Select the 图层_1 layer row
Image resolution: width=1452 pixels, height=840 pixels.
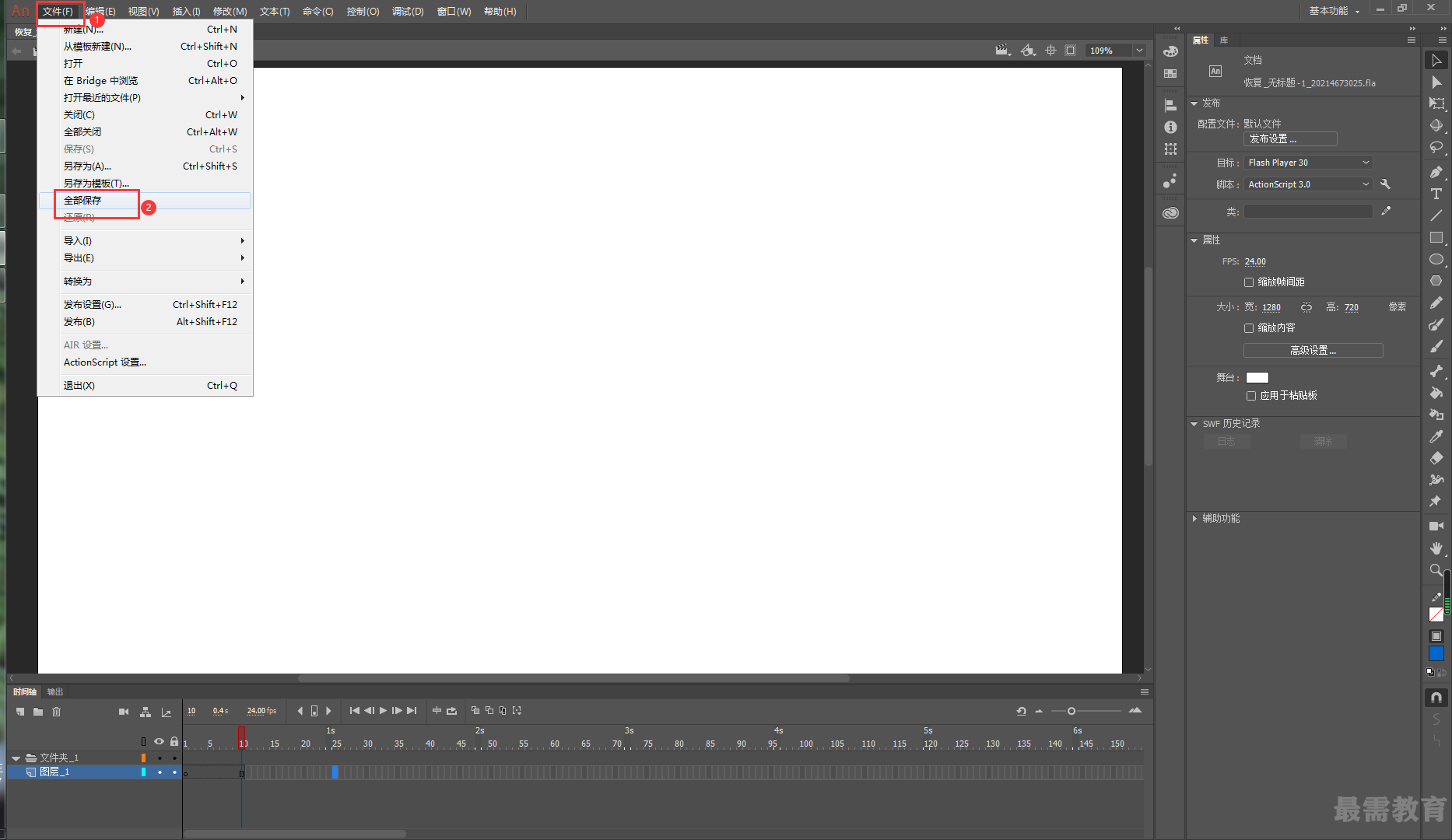pos(93,772)
